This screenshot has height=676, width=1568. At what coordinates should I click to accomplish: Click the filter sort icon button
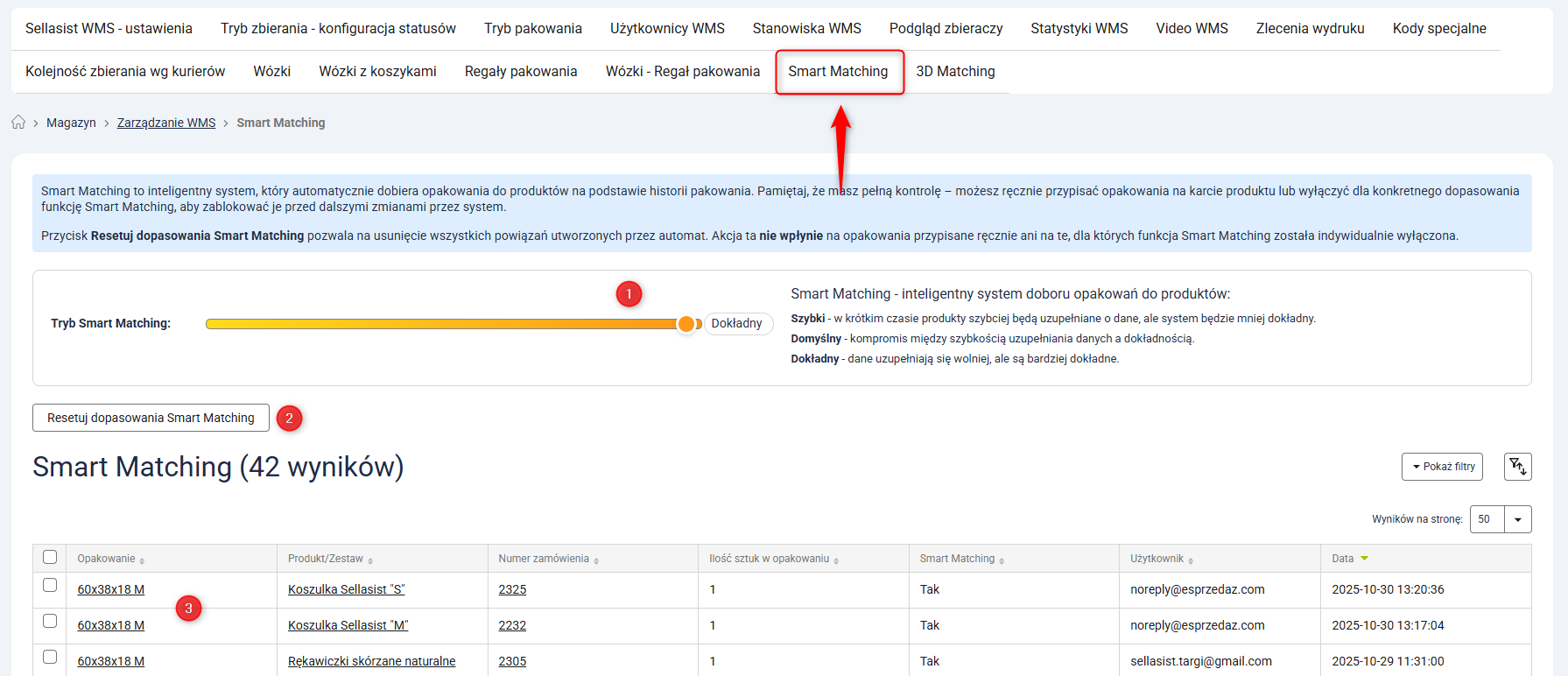click(x=1517, y=467)
